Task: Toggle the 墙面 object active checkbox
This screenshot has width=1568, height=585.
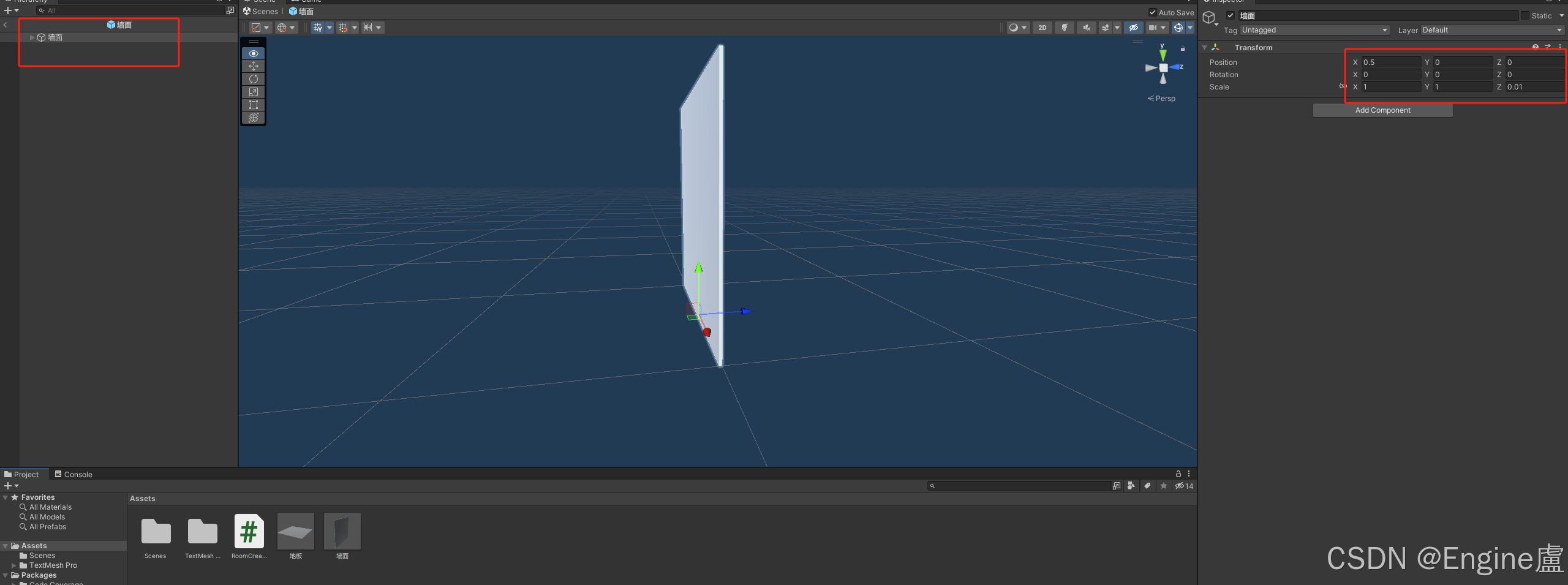Action: coord(1231,15)
